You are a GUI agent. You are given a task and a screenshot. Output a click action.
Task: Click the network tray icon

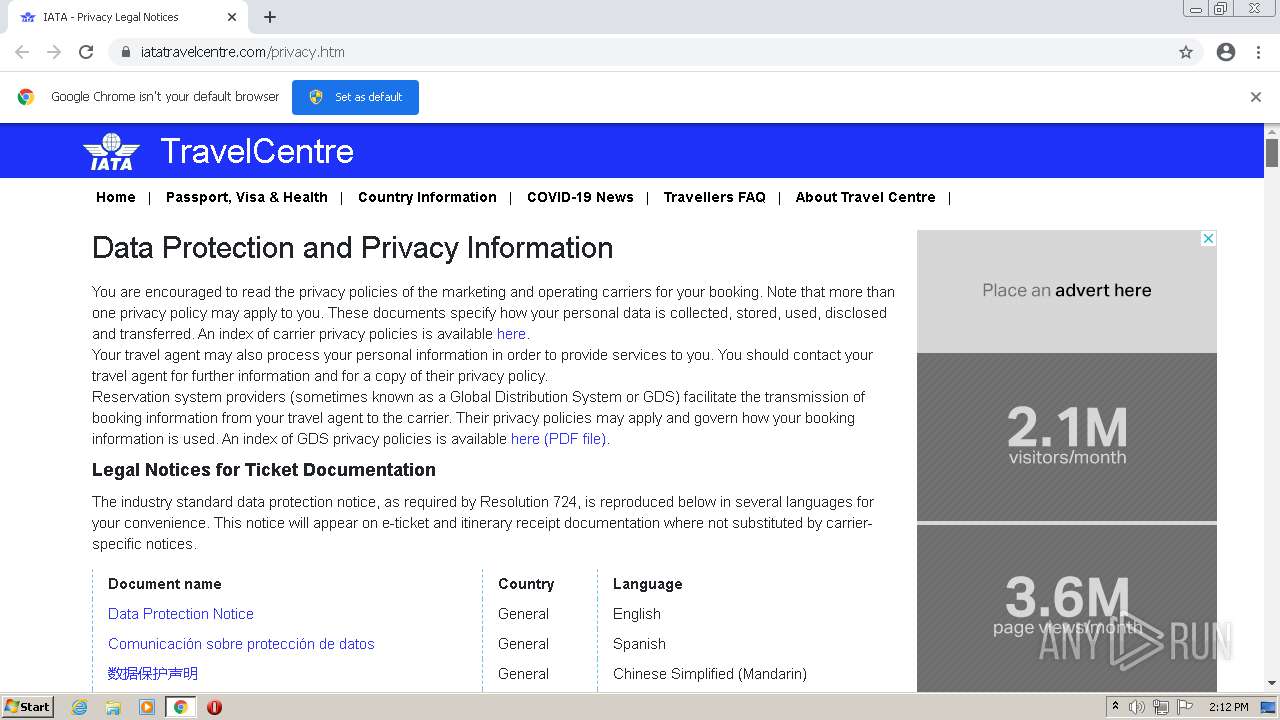coord(1161,707)
